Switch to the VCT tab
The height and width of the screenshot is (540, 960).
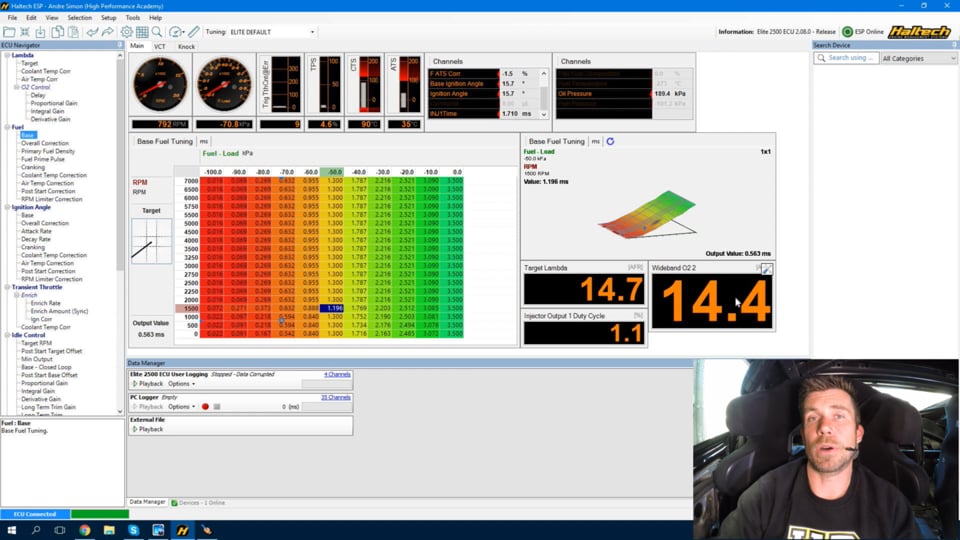coord(159,47)
